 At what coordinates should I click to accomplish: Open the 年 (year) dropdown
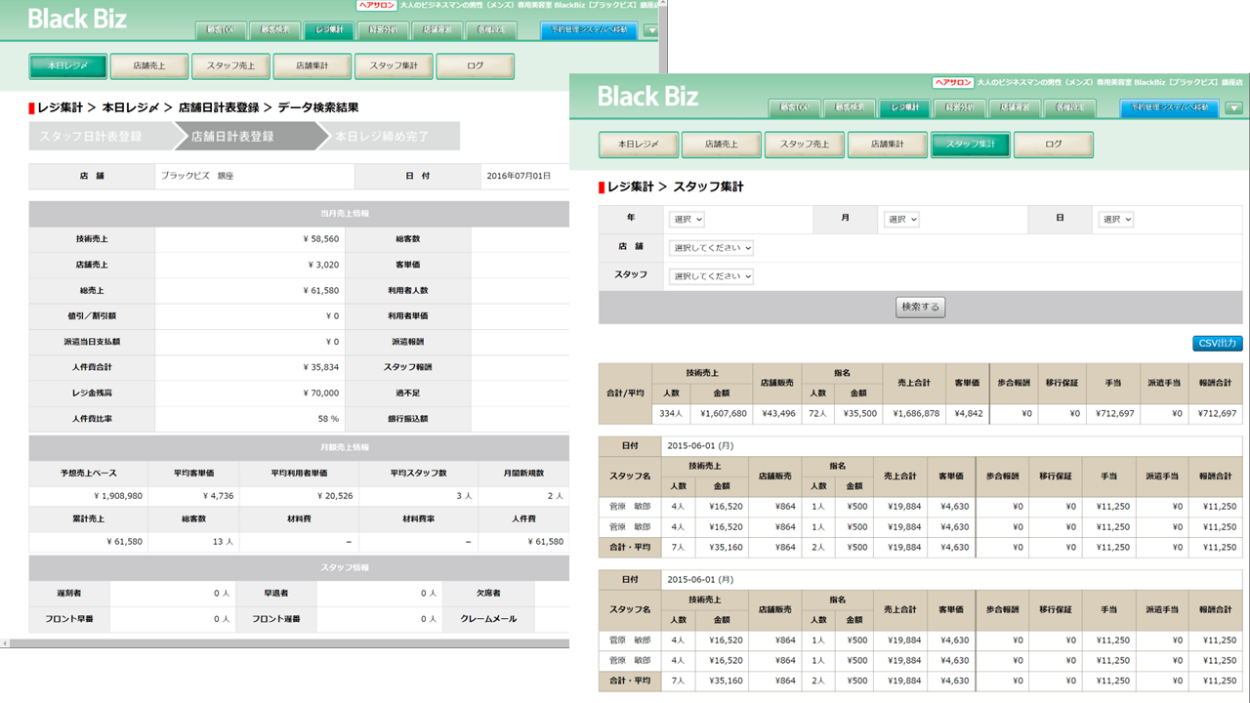(x=686, y=219)
